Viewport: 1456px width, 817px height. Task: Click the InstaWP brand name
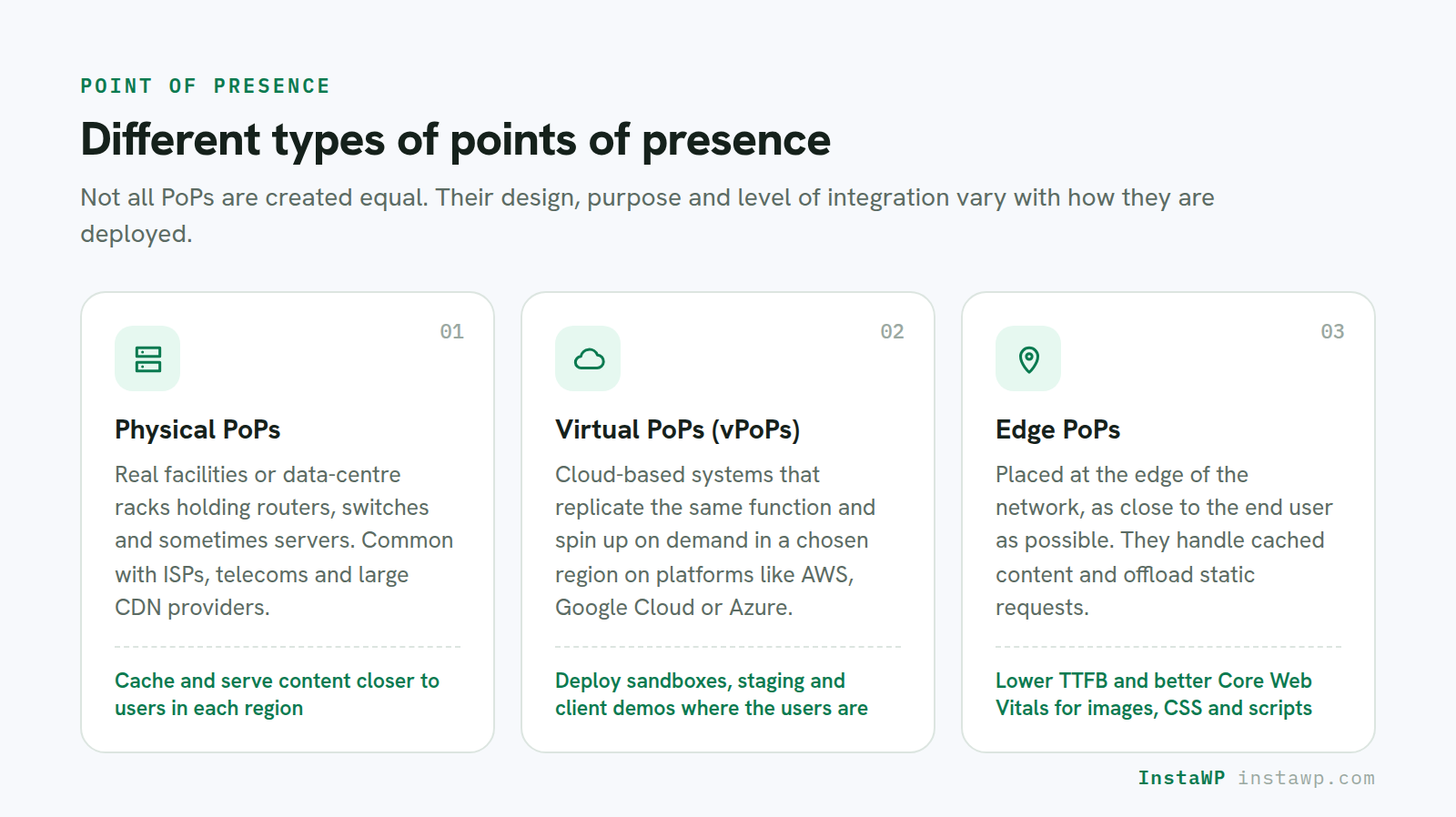tap(1181, 778)
